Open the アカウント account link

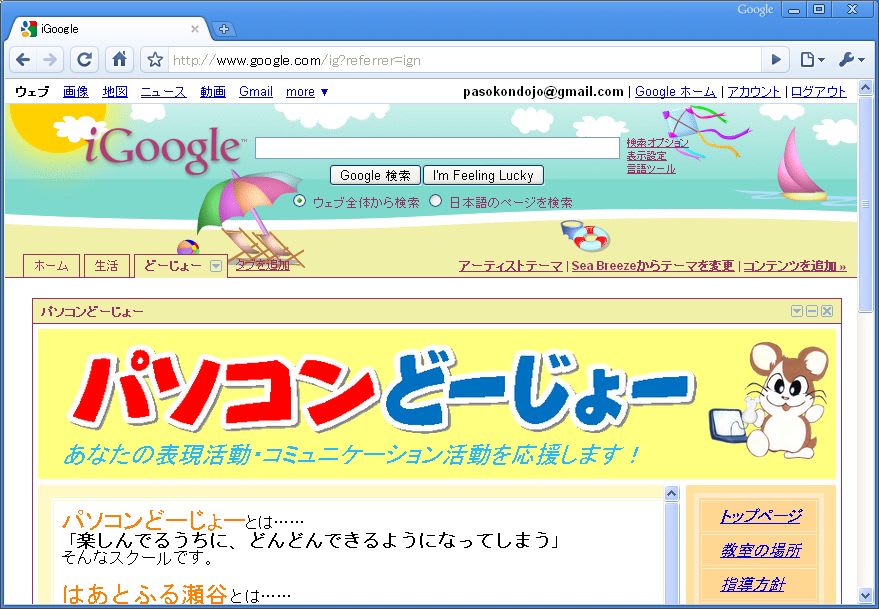pyautogui.click(x=754, y=91)
